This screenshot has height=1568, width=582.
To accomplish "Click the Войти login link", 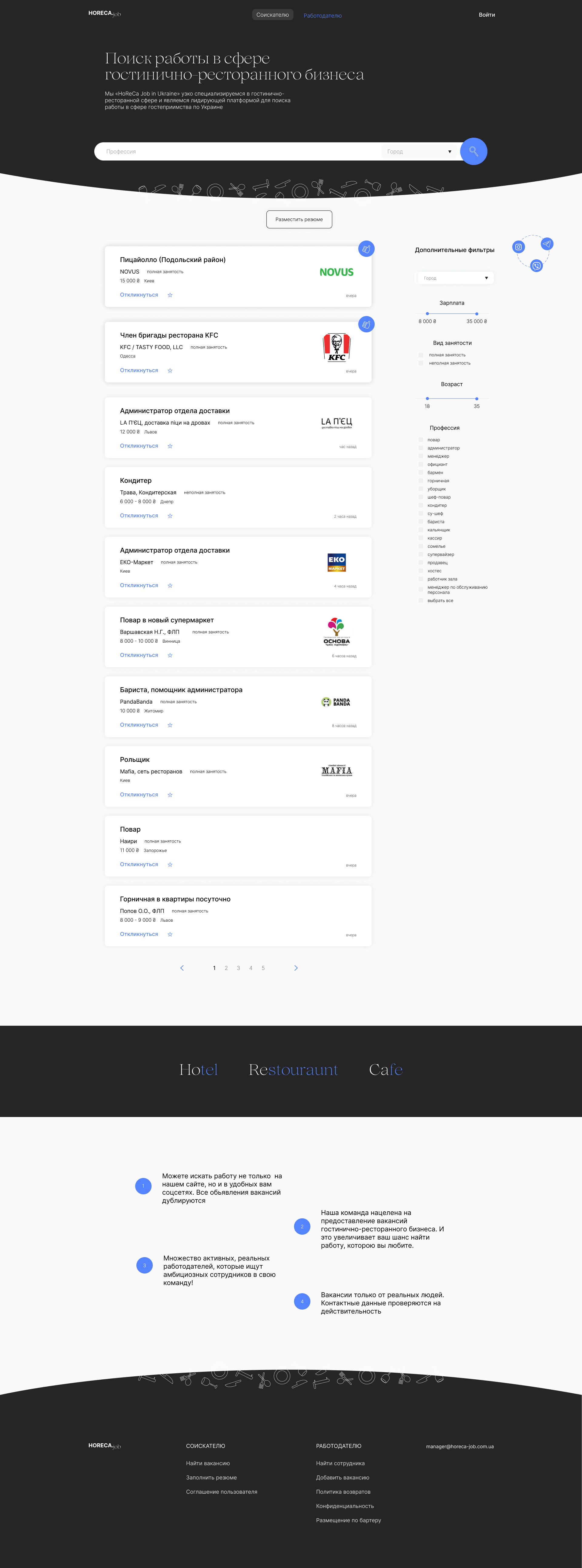I will pyautogui.click(x=487, y=15).
